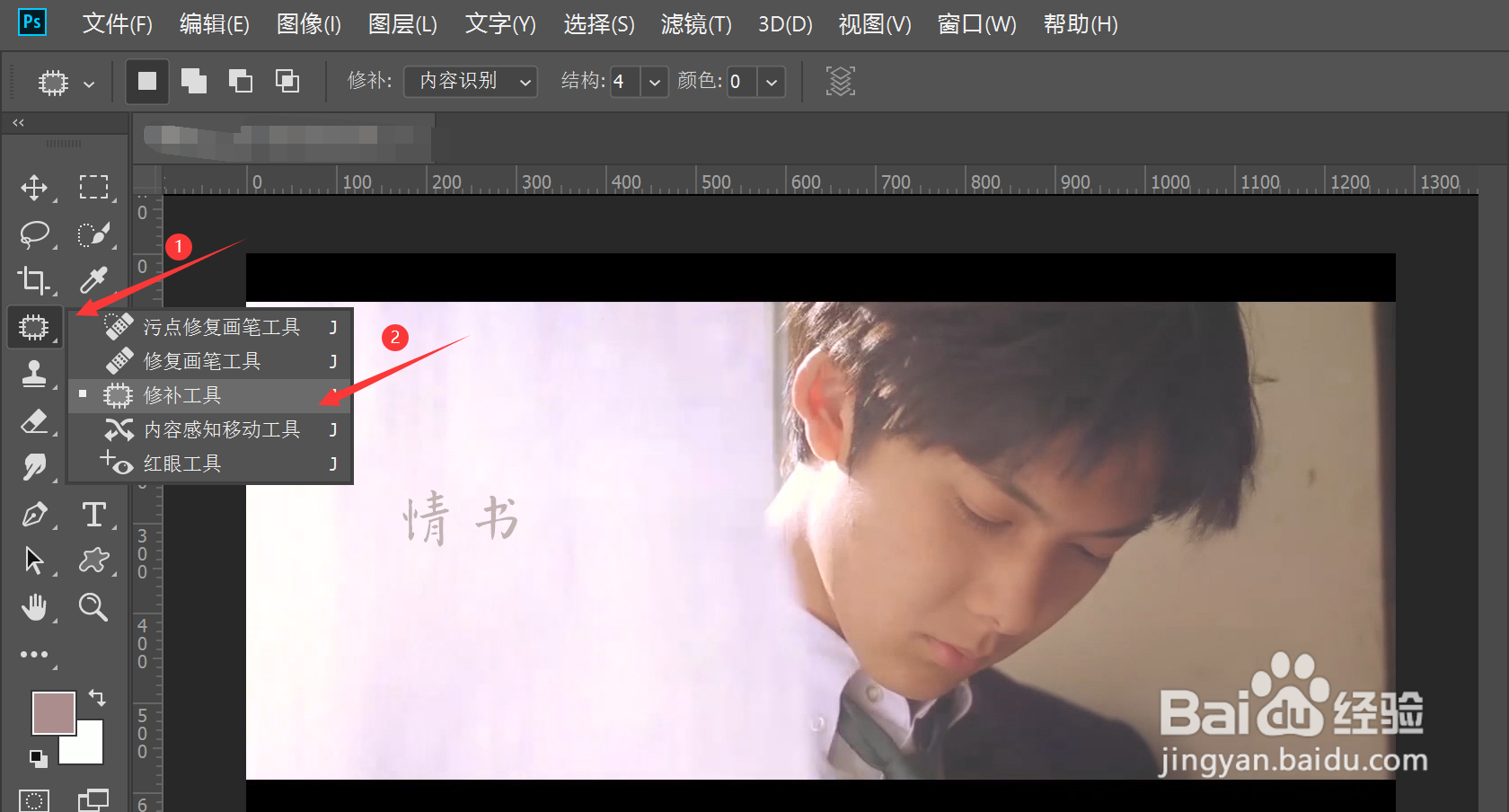Select the Custom Shape tool
Screen dimensions: 1509x812
(93, 560)
